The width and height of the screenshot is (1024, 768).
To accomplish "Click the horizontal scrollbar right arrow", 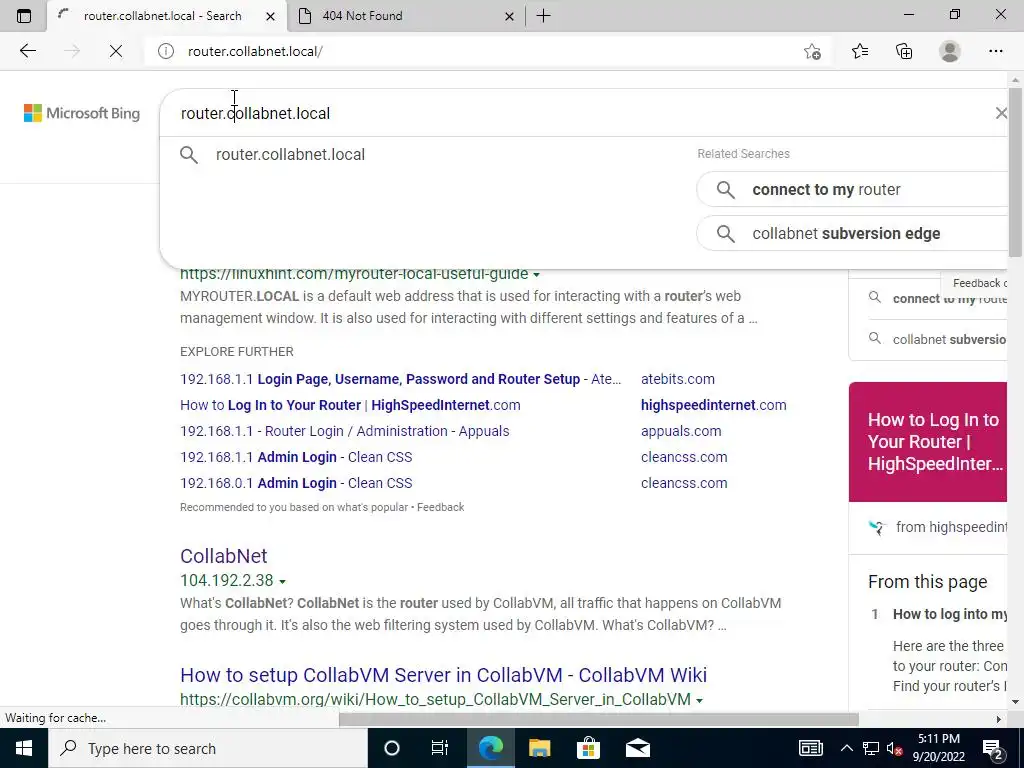I will pos(998,719).
